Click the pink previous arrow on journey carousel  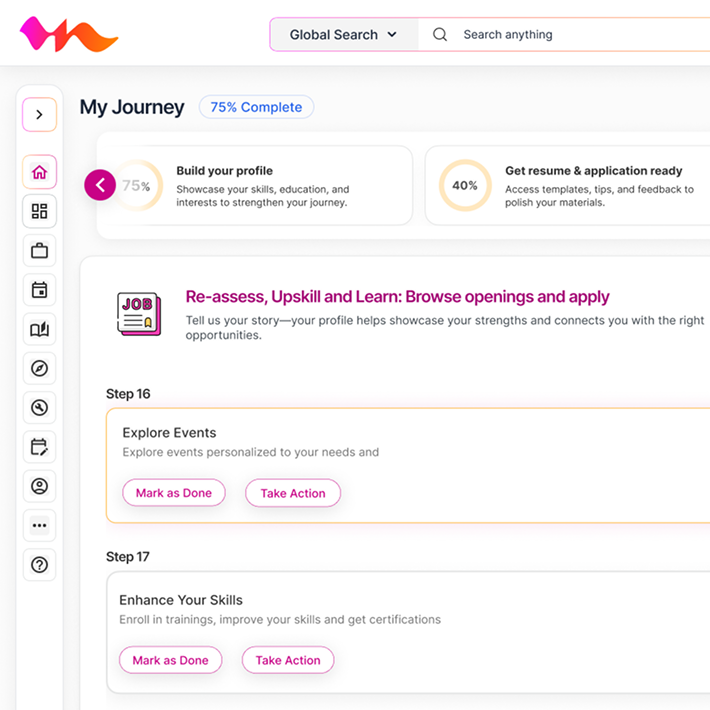[x=100, y=185]
